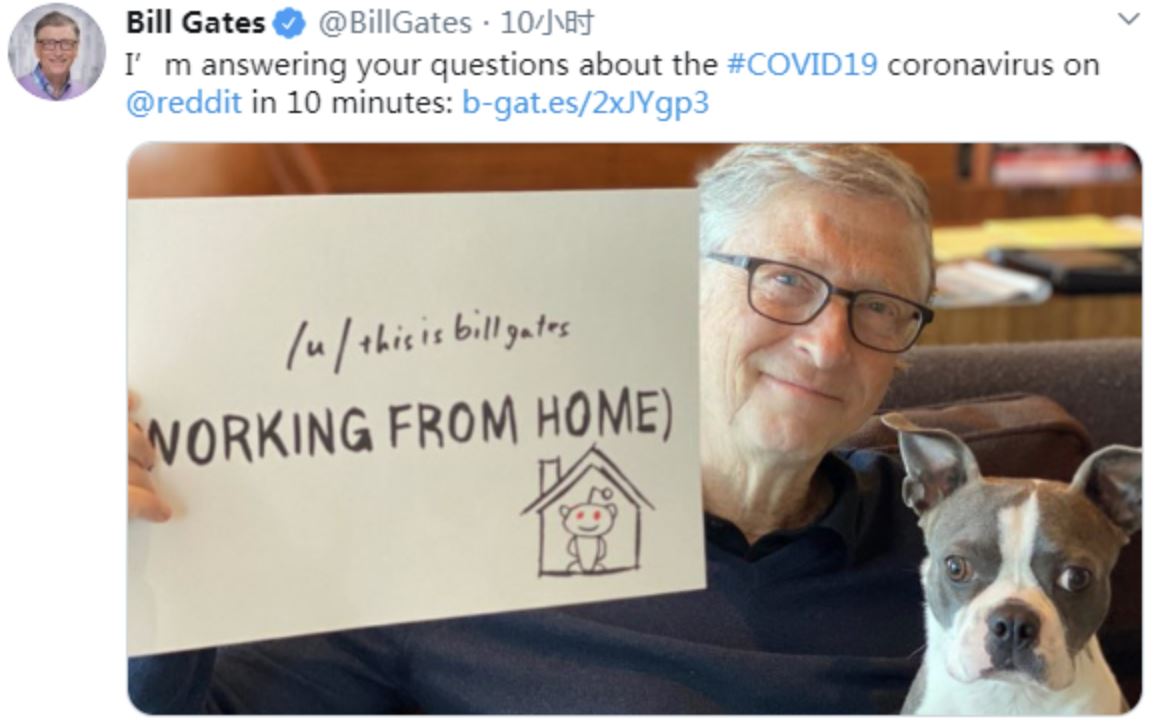Open the #COVID19 hashtag
Image resolution: width=1157 pixels, height=722 pixels.
coord(802,64)
